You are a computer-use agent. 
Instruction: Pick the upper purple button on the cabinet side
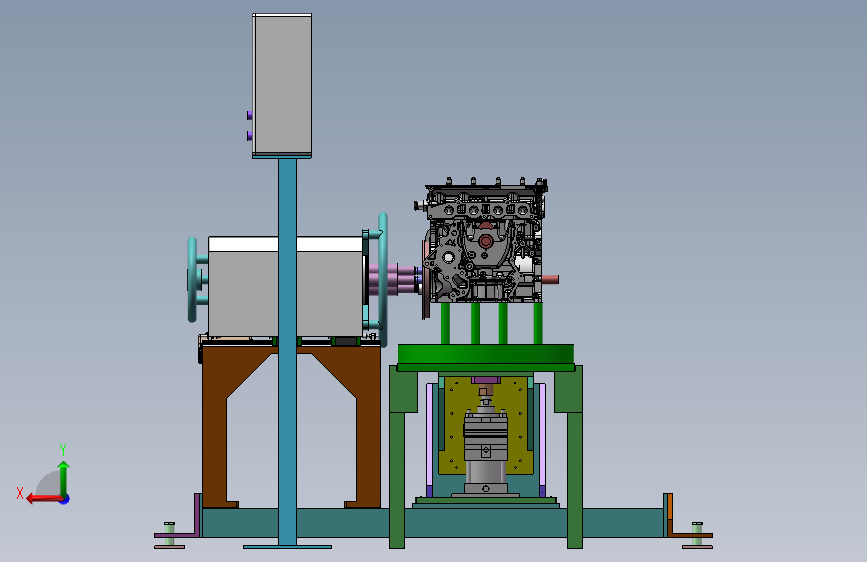coord(249,115)
